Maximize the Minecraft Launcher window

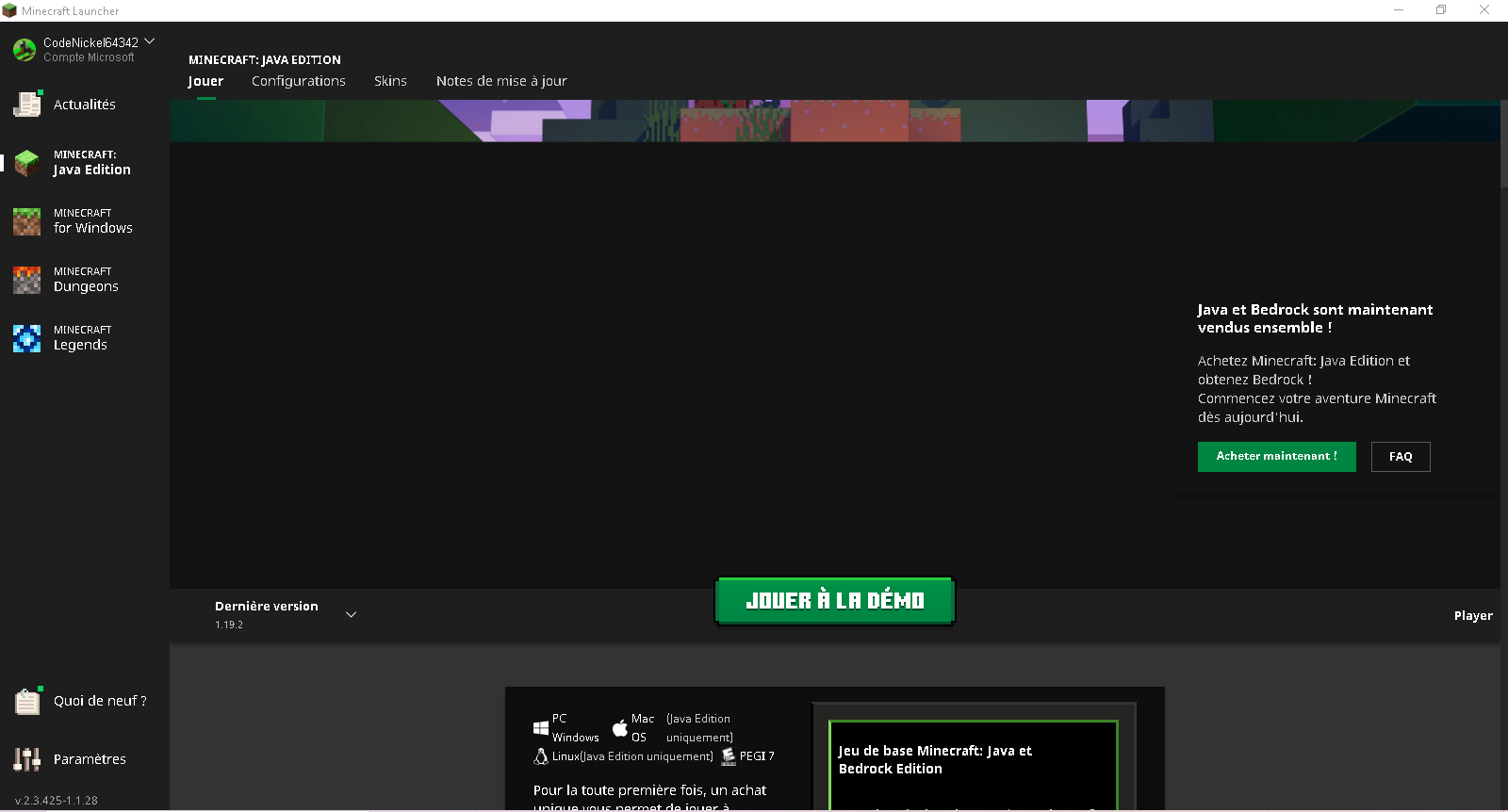[x=1441, y=10]
